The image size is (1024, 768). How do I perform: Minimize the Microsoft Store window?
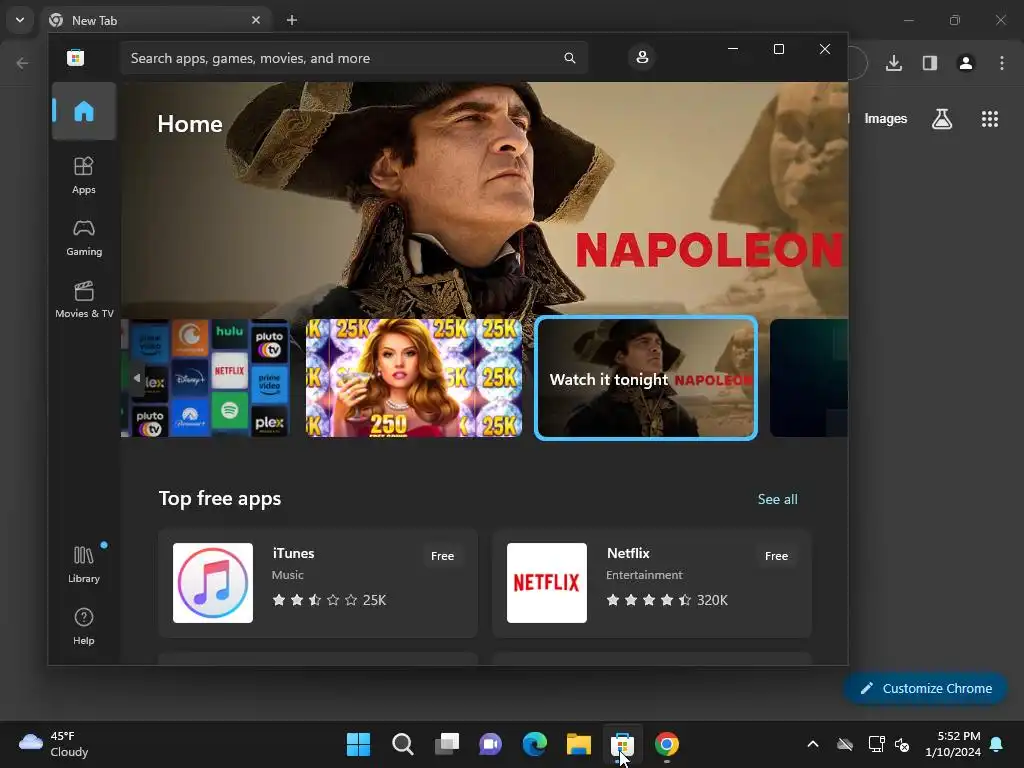point(733,49)
